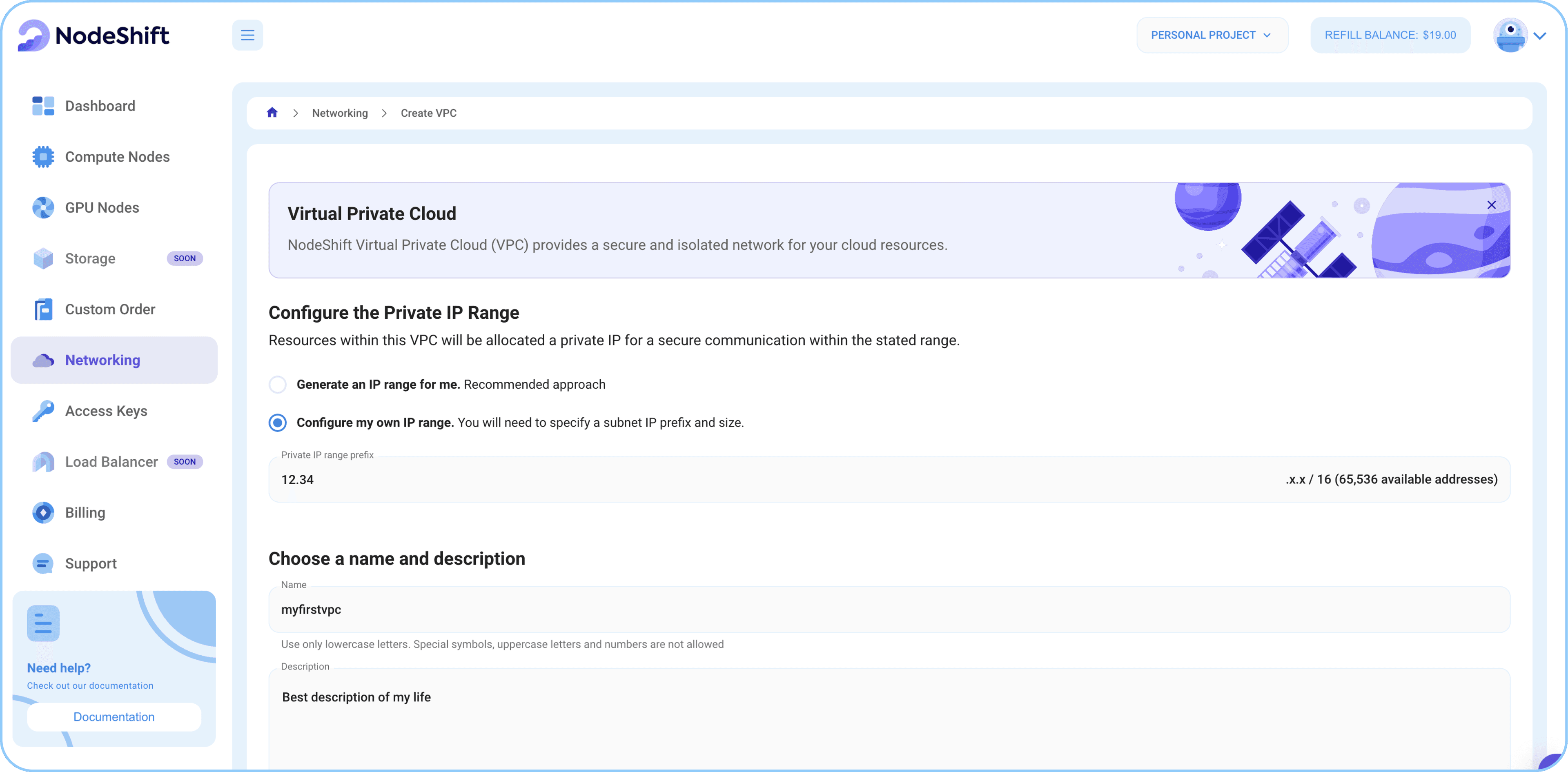Click the document icon in help card
Image resolution: width=1568 pixels, height=772 pixels.
pos(43,623)
